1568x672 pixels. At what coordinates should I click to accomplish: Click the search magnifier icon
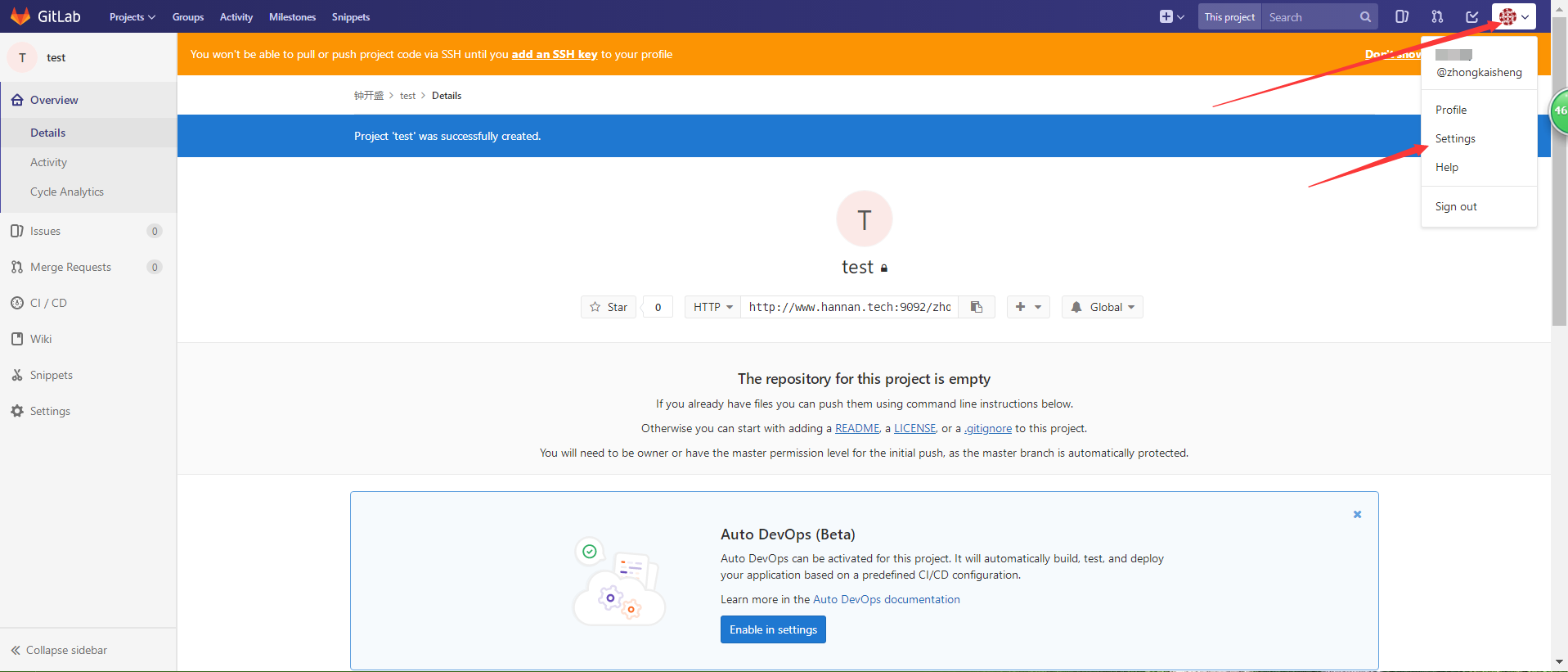pyautogui.click(x=1365, y=17)
